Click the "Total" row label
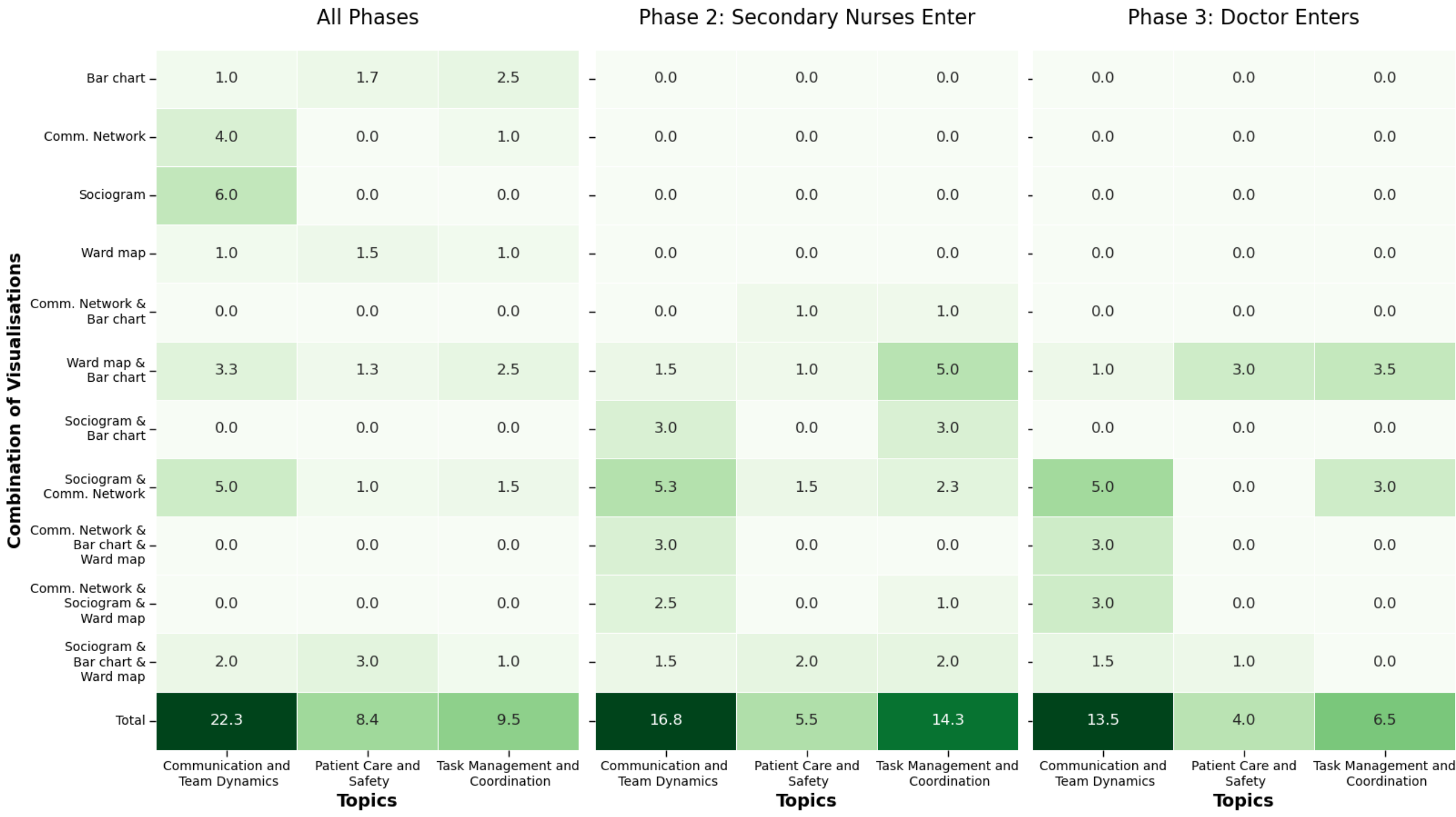 [x=130, y=720]
